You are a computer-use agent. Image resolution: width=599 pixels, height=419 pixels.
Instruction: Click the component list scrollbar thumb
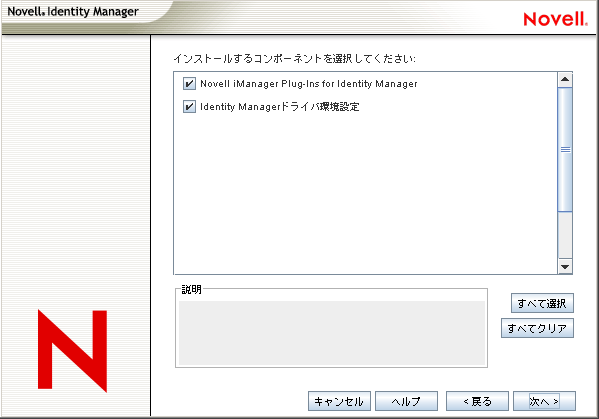565,149
